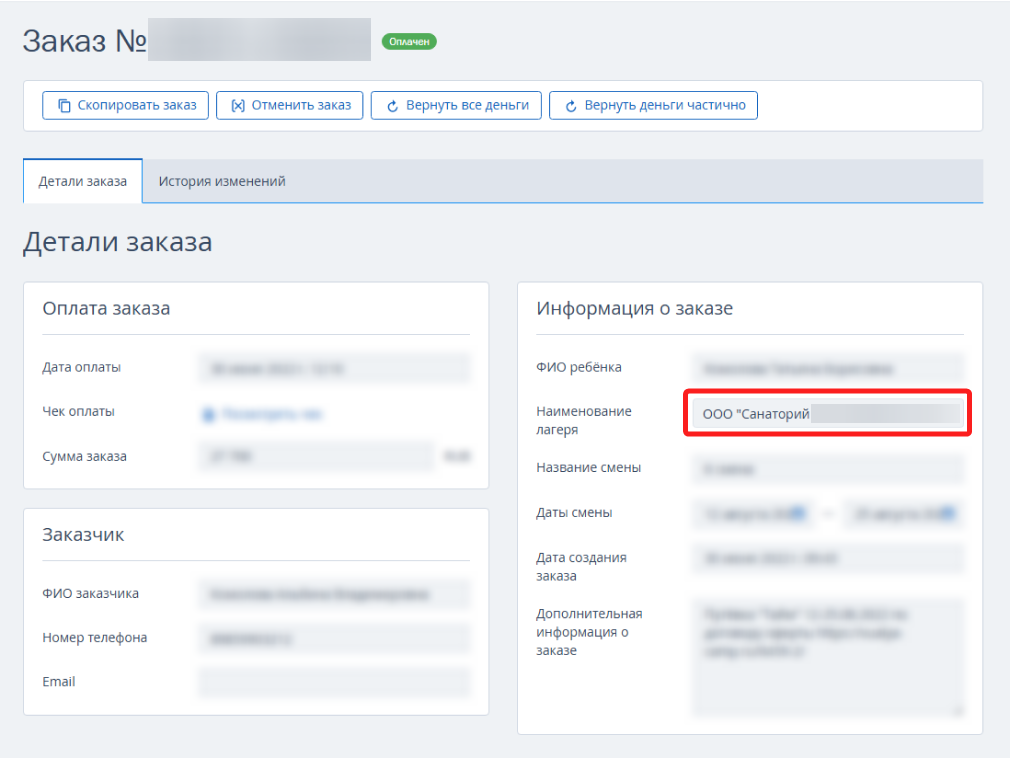This screenshot has height=759, width=1010.
Task: Click the 'Название смены' field
Action: (x=828, y=469)
